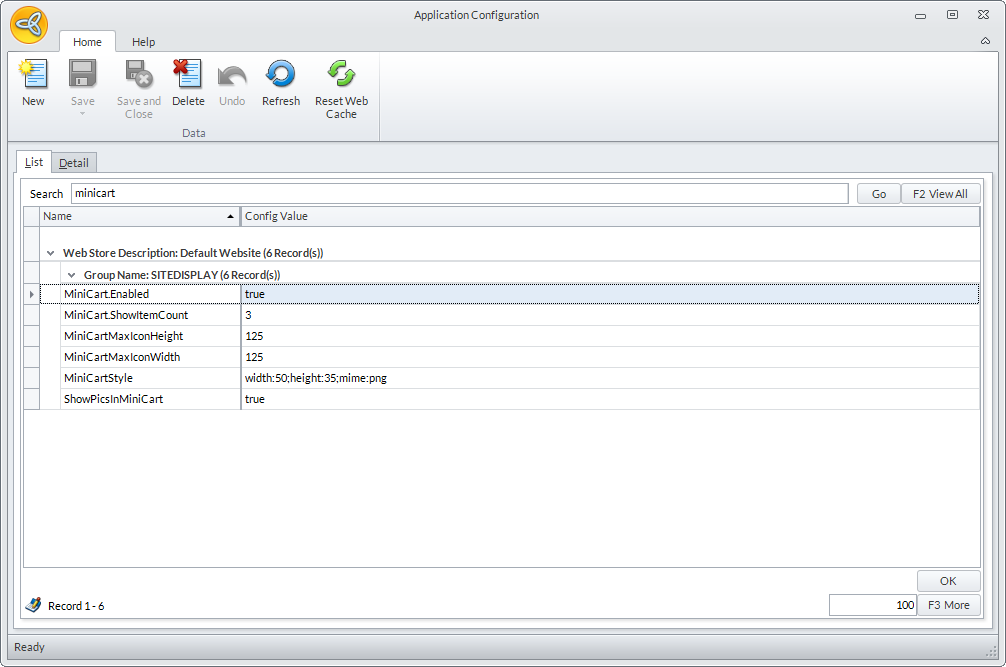Click the application logo orb
This screenshot has width=1006, height=667.
click(29, 24)
